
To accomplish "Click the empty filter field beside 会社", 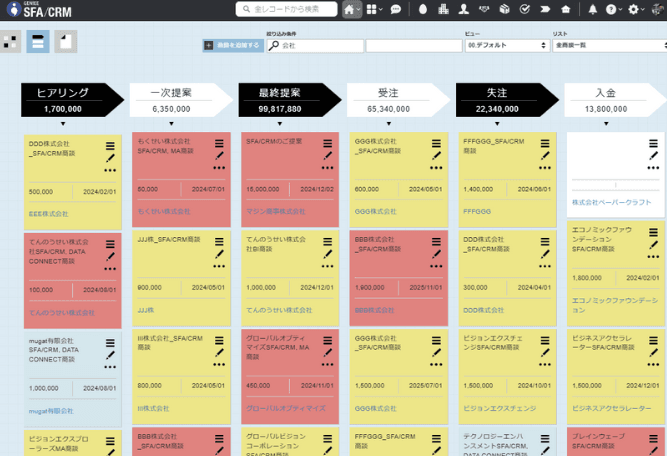I will coord(414,46).
